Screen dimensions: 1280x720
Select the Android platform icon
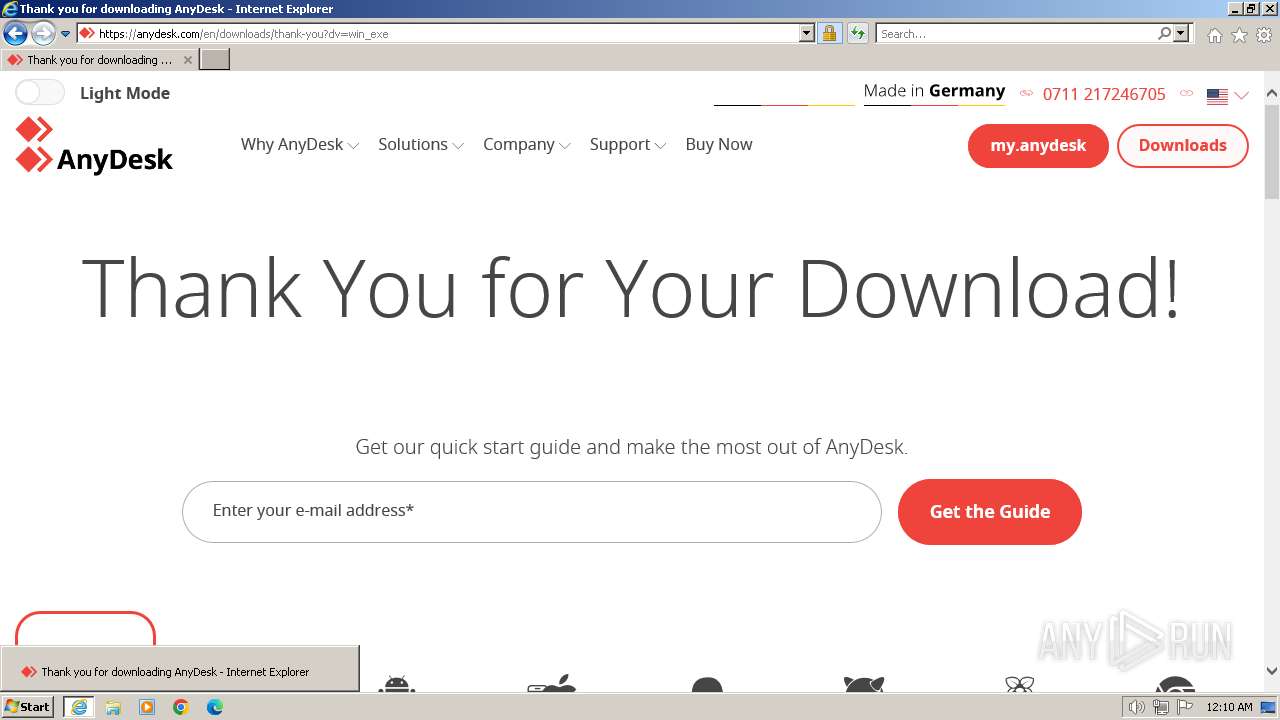point(397,684)
